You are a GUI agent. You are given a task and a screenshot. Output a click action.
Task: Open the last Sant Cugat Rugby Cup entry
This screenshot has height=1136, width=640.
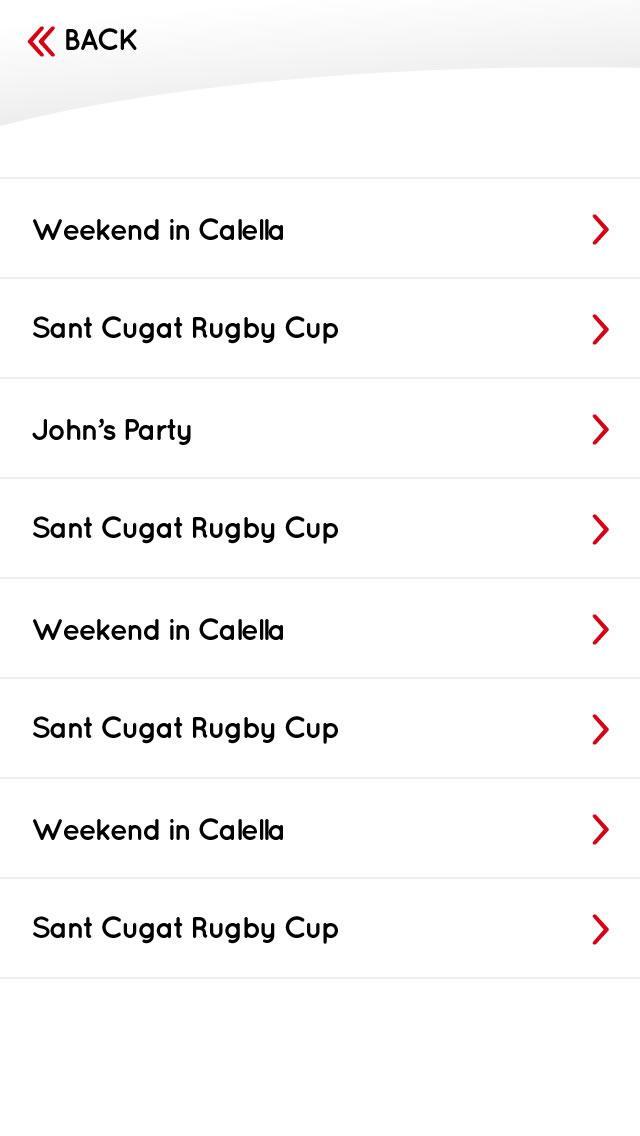click(x=320, y=928)
